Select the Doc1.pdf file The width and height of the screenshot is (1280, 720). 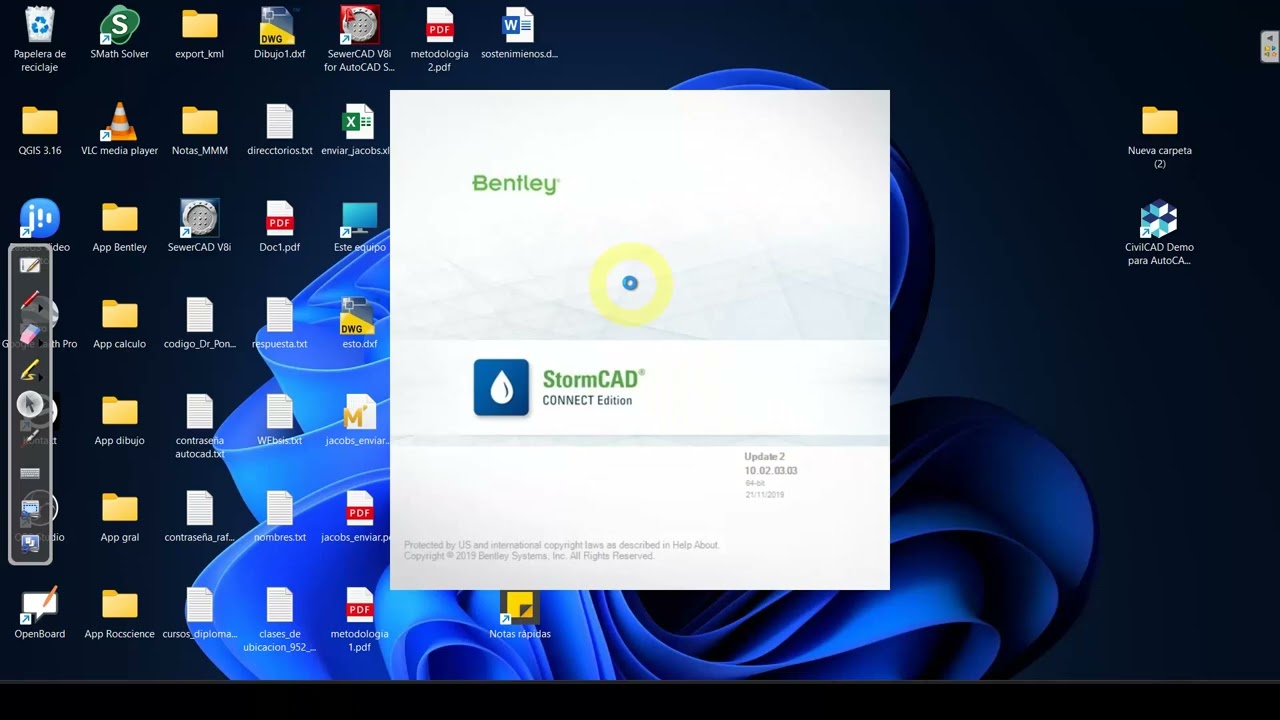point(280,227)
